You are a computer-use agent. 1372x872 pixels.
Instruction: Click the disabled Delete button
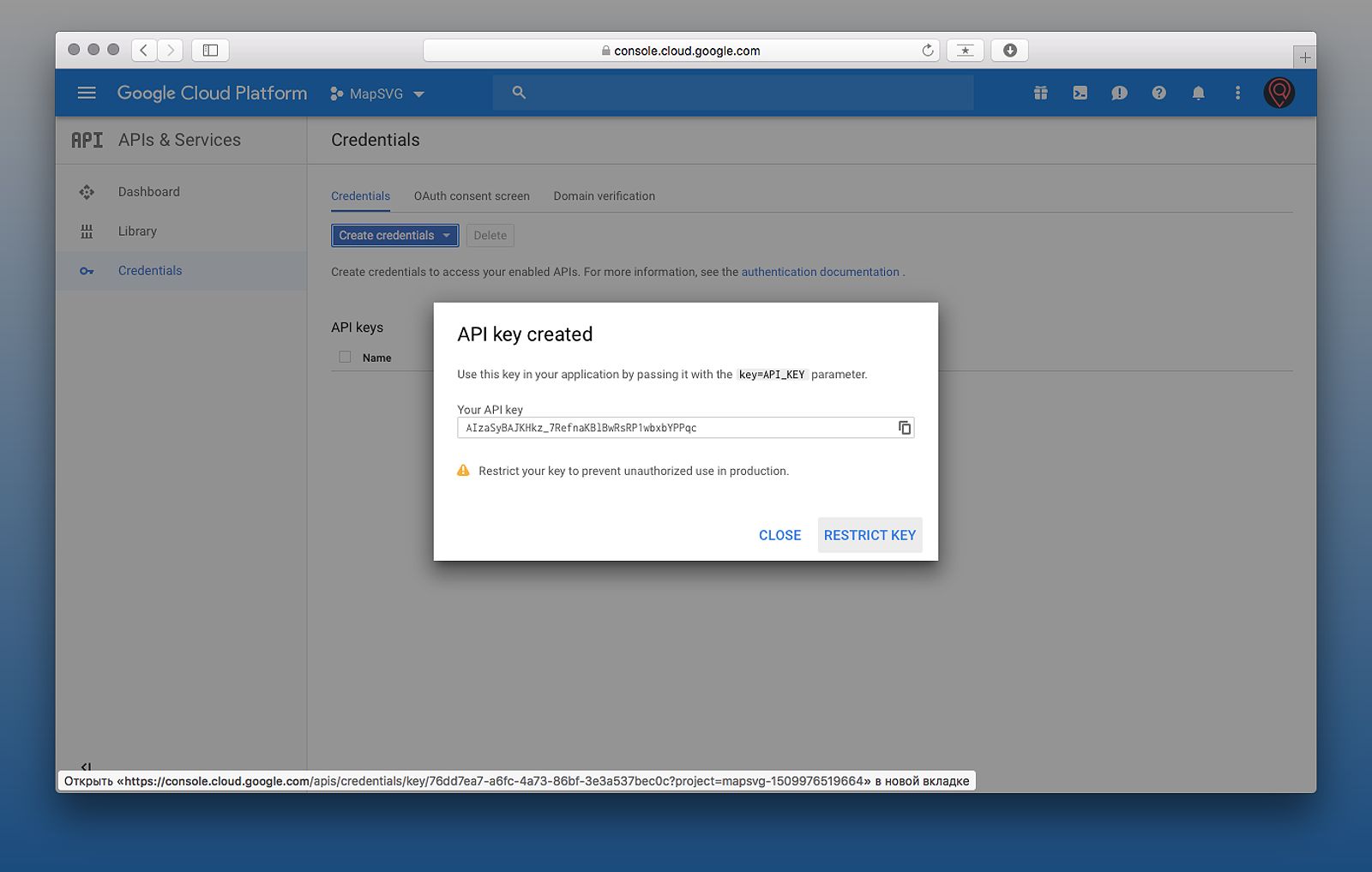[x=490, y=236]
